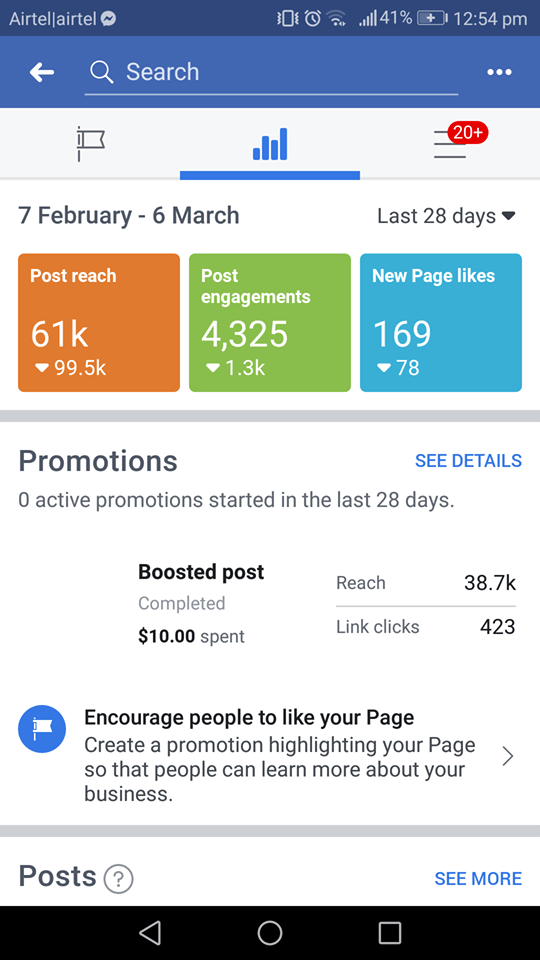Viewport: 540px width, 960px height.
Task: Select the Insights bar chart tab
Action: tap(270, 144)
